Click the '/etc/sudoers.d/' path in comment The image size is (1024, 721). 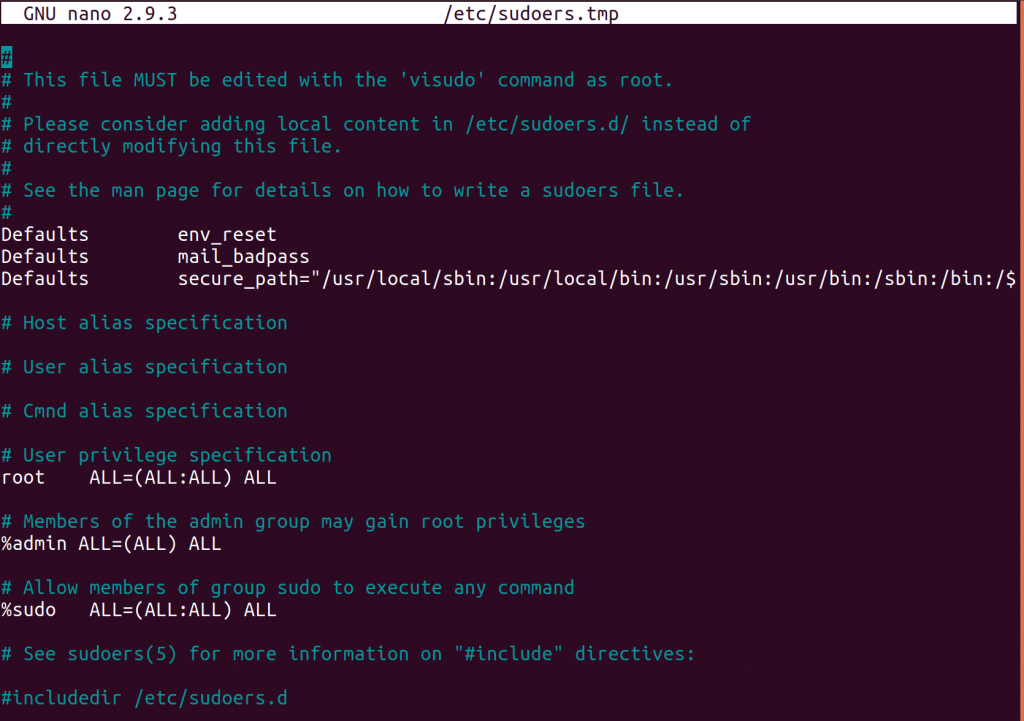(547, 124)
